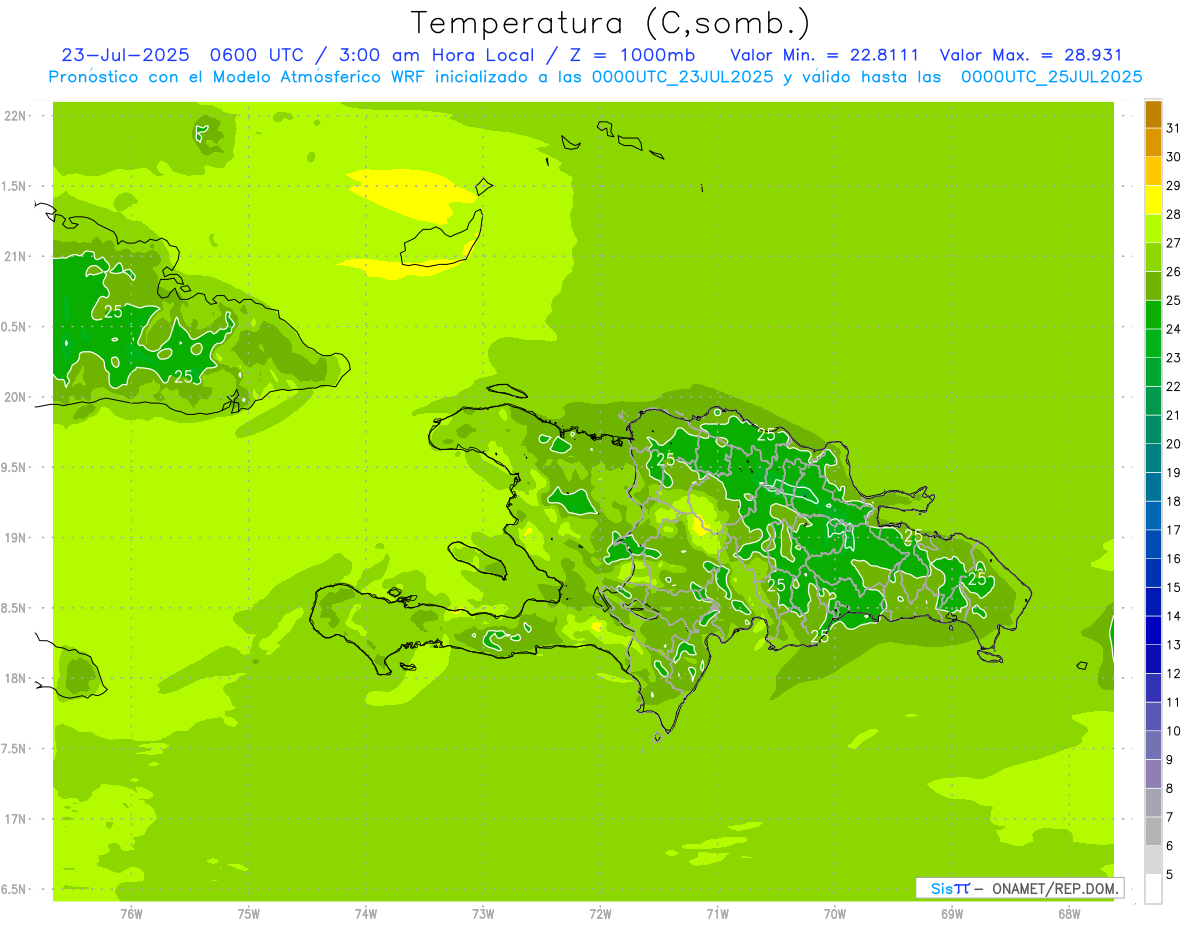Click colorbar value 14
Screen dimensions: 1200x927
tap(1173, 616)
